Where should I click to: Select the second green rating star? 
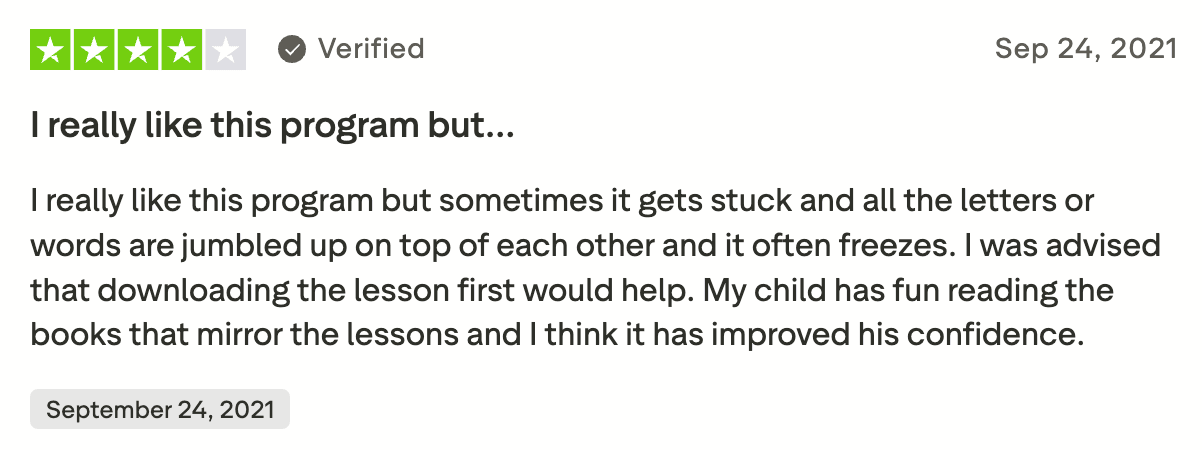pyautogui.click(x=95, y=49)
